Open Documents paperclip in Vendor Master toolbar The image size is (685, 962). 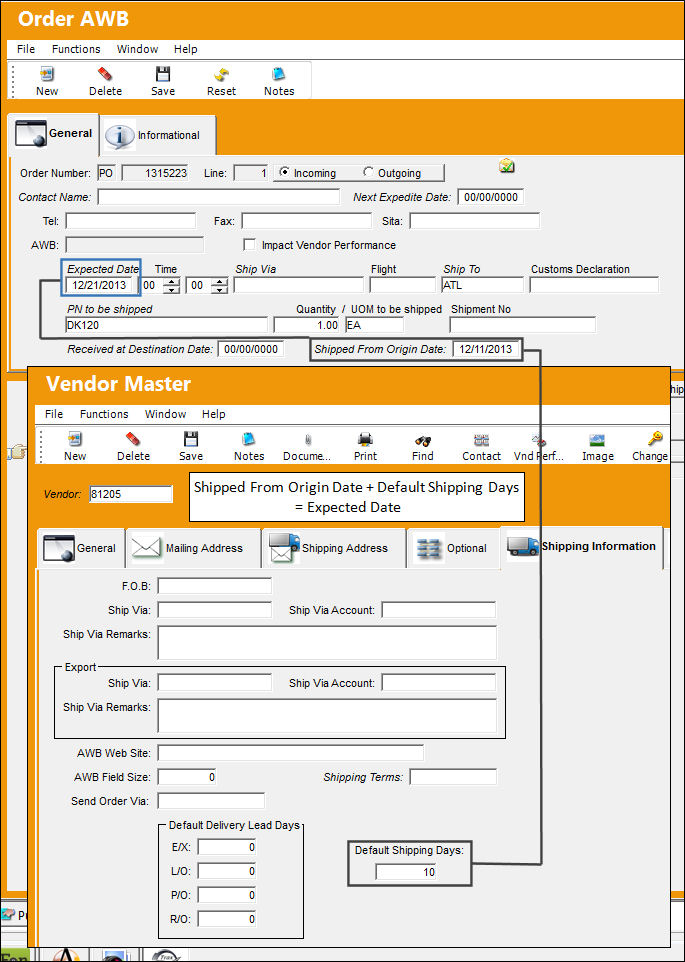click(x=307, y=440)
